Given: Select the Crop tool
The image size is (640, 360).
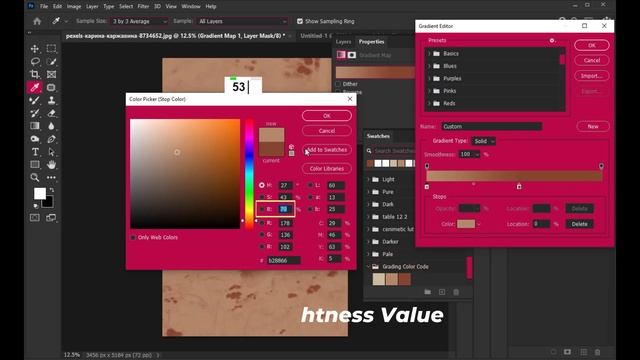Looking at the screenshot, I should 35,74.
